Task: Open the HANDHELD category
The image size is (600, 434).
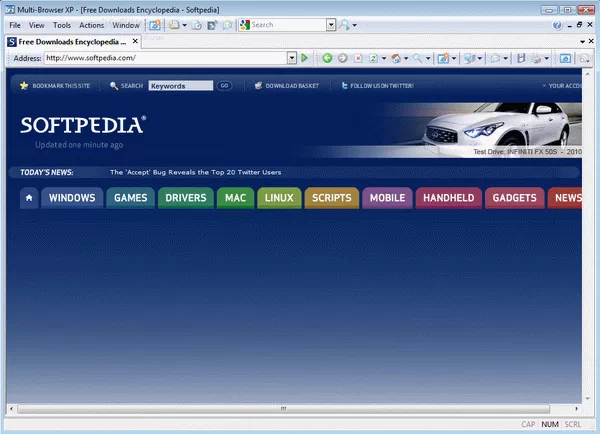Action: (x=448, y=198)
